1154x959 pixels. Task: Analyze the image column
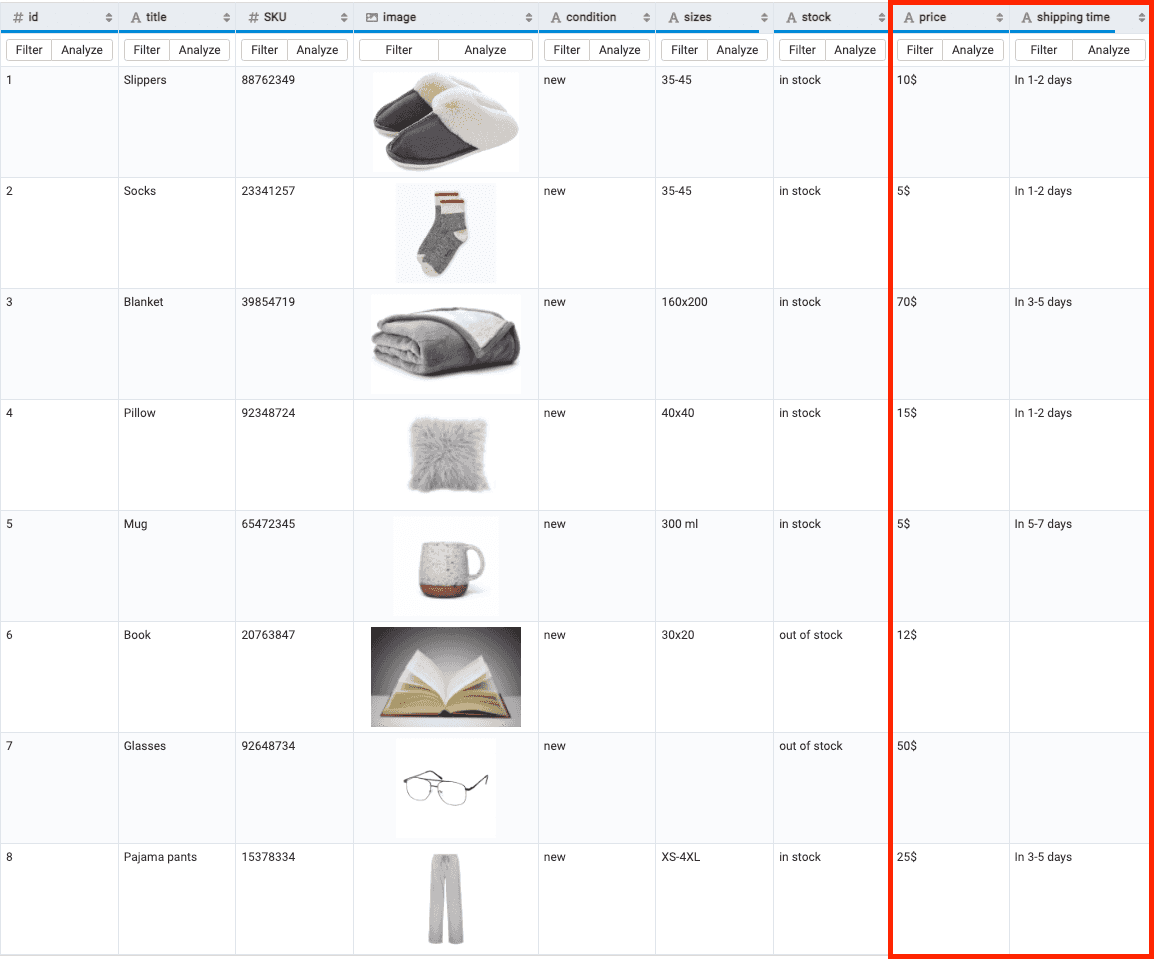(x=485, y=50)
